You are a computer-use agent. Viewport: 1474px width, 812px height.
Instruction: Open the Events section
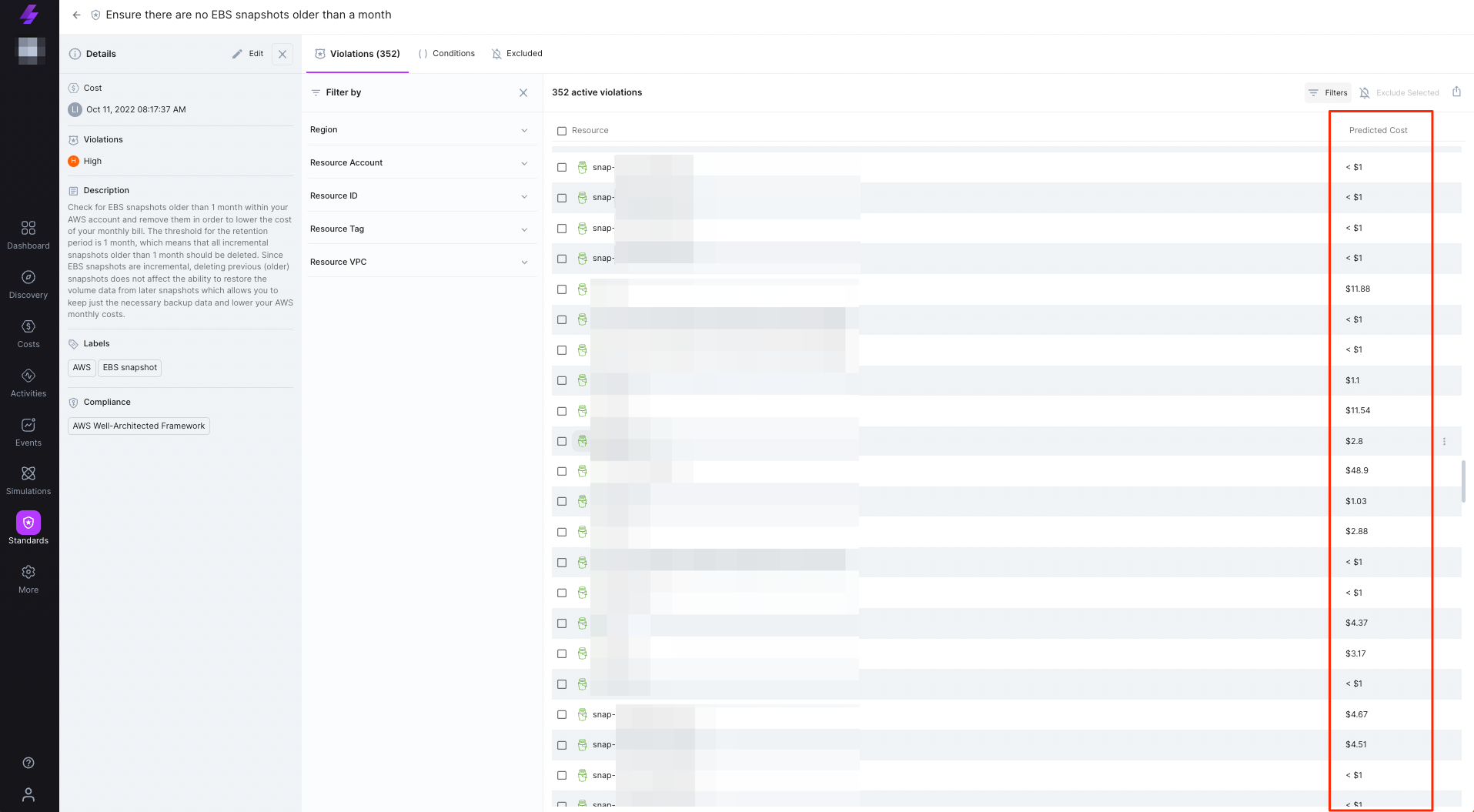click(x=28, y=431)
